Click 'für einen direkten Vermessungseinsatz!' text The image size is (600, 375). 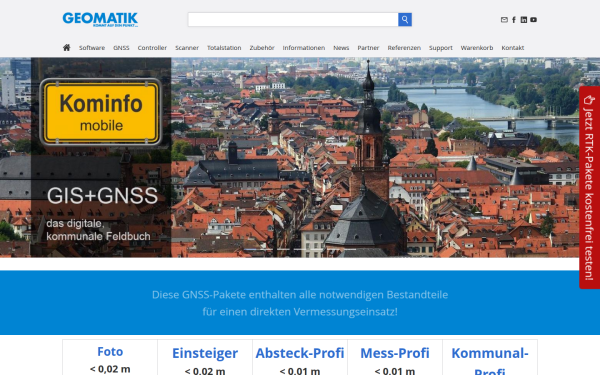(300, 311)
